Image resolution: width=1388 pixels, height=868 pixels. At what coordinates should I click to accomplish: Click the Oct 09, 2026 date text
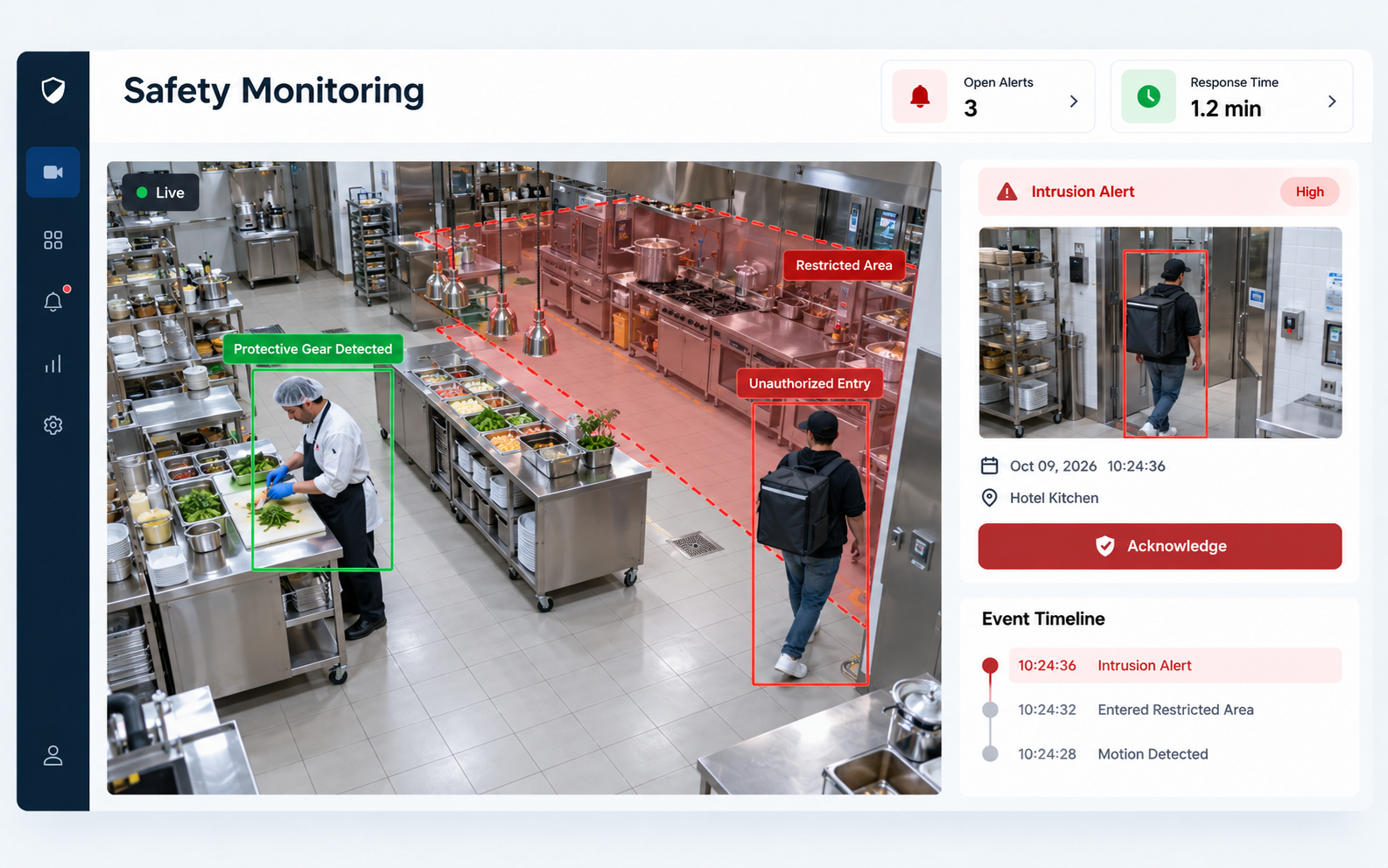(x=1053, y=466)
